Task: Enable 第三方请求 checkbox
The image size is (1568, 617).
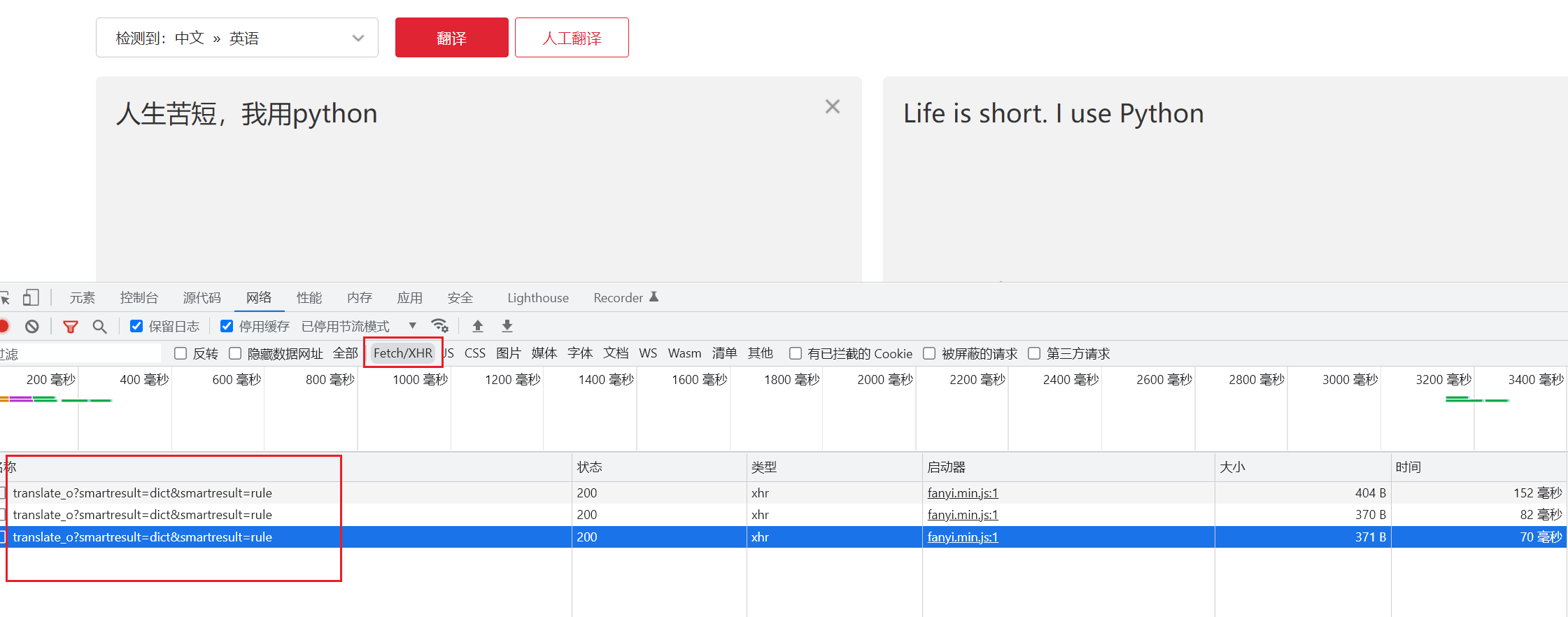Action: coord(1034,353)
